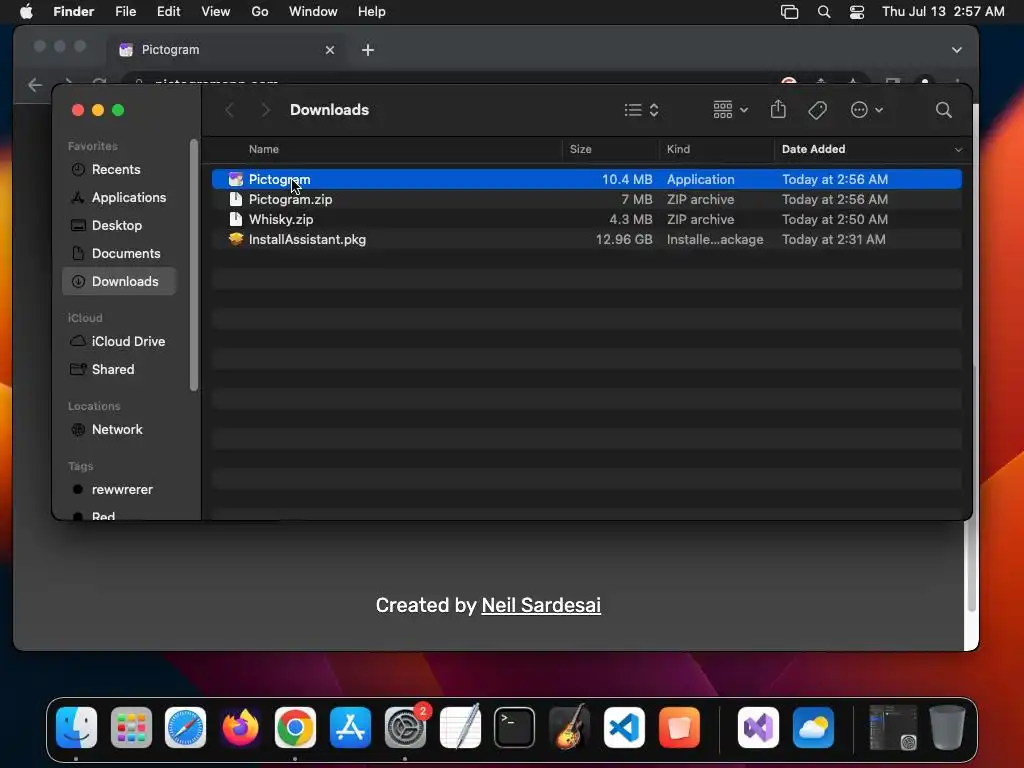Select the Pictogram.zip file
The height and width of the screenshot is (768, 1024).
(x=586, y=199)
